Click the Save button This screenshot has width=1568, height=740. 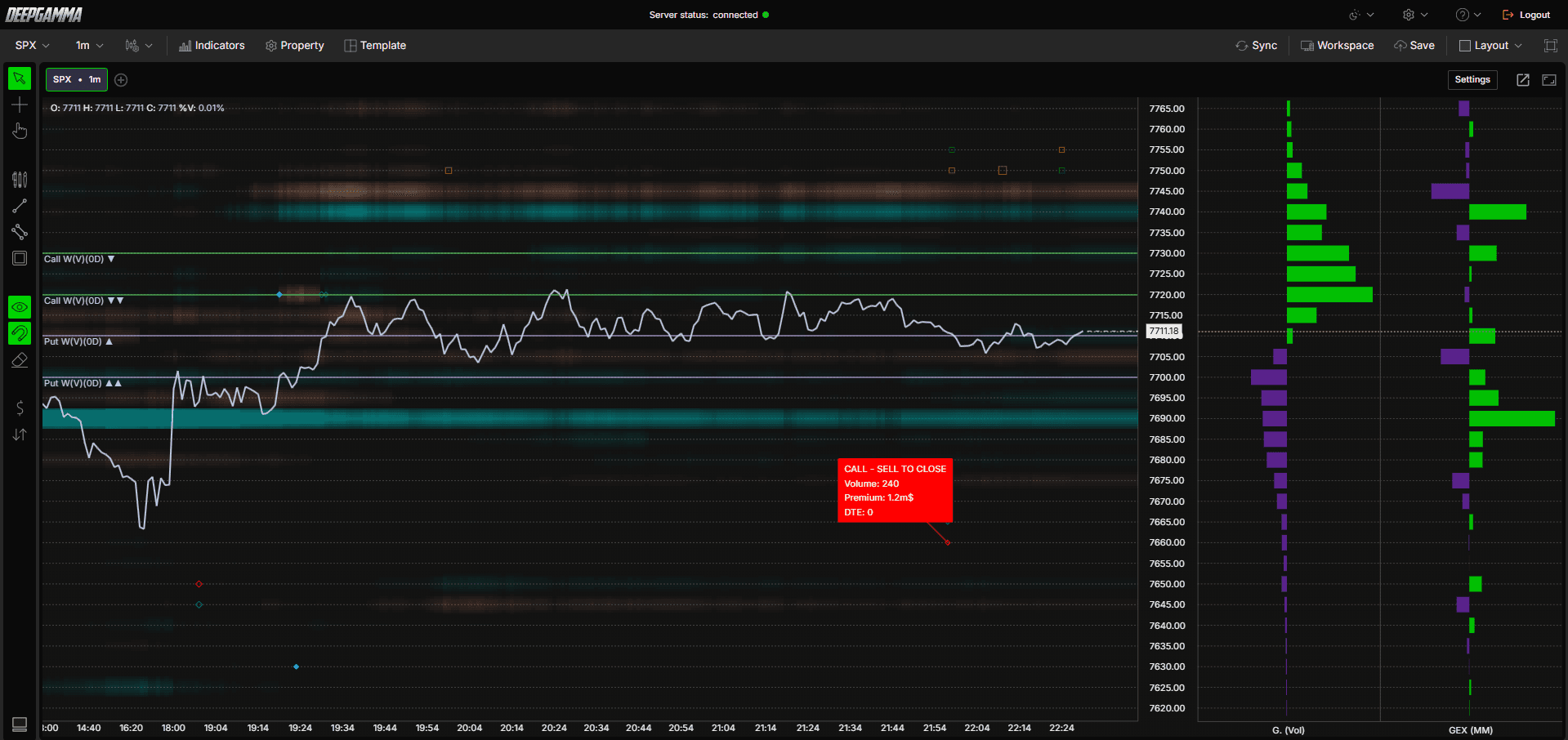click(1414, 46)
